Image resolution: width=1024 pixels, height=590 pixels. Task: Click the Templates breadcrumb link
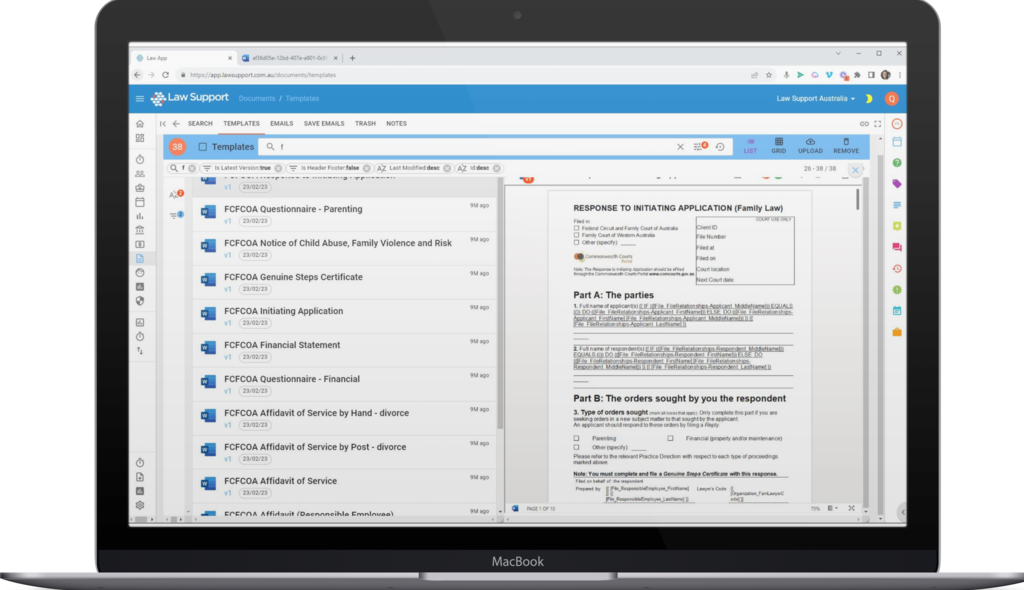pos(302,99)
